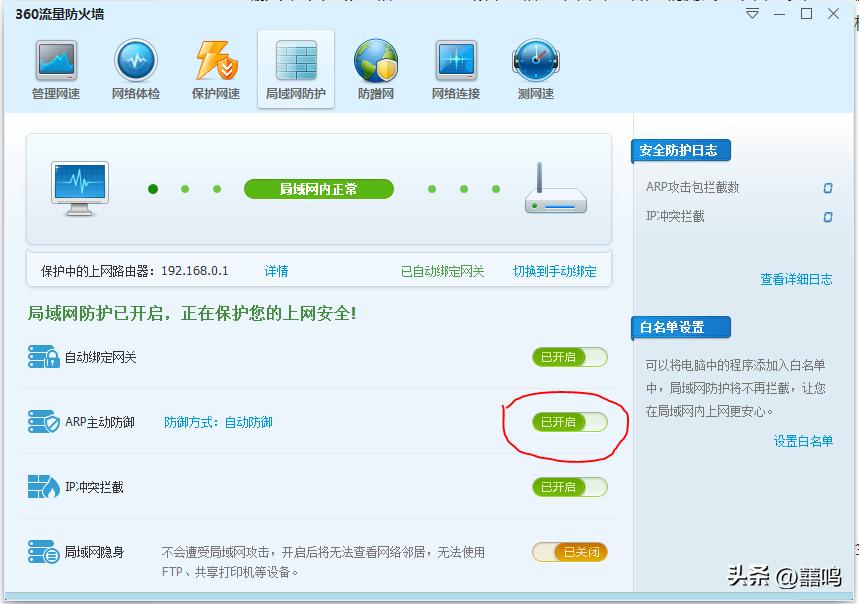Open the 安全防护日志 section
This screenshot has width=859, height=604.
click(x=679, y=149)
